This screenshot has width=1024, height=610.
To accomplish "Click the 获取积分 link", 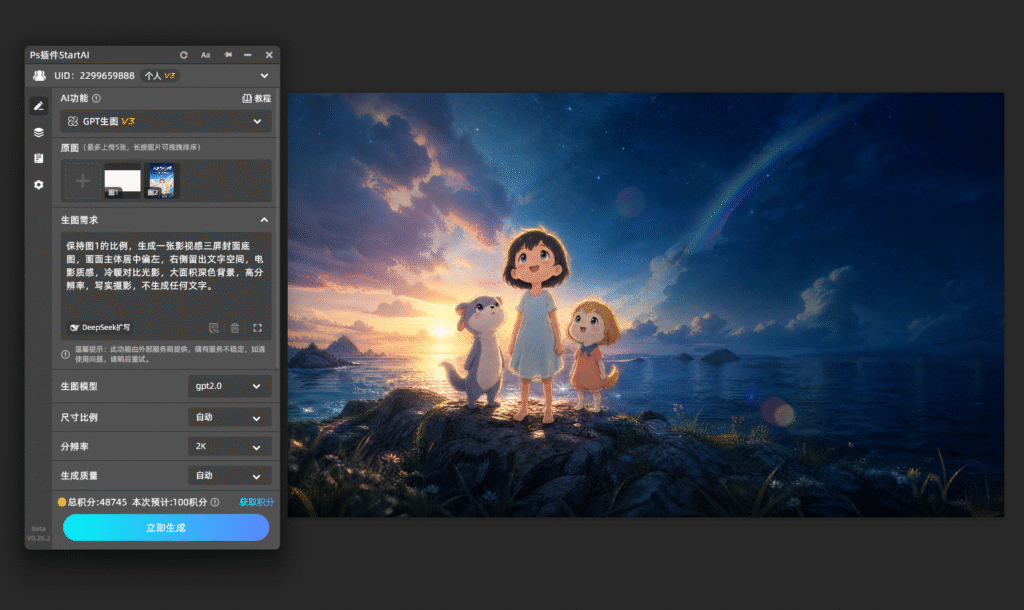I will point(257,502).
